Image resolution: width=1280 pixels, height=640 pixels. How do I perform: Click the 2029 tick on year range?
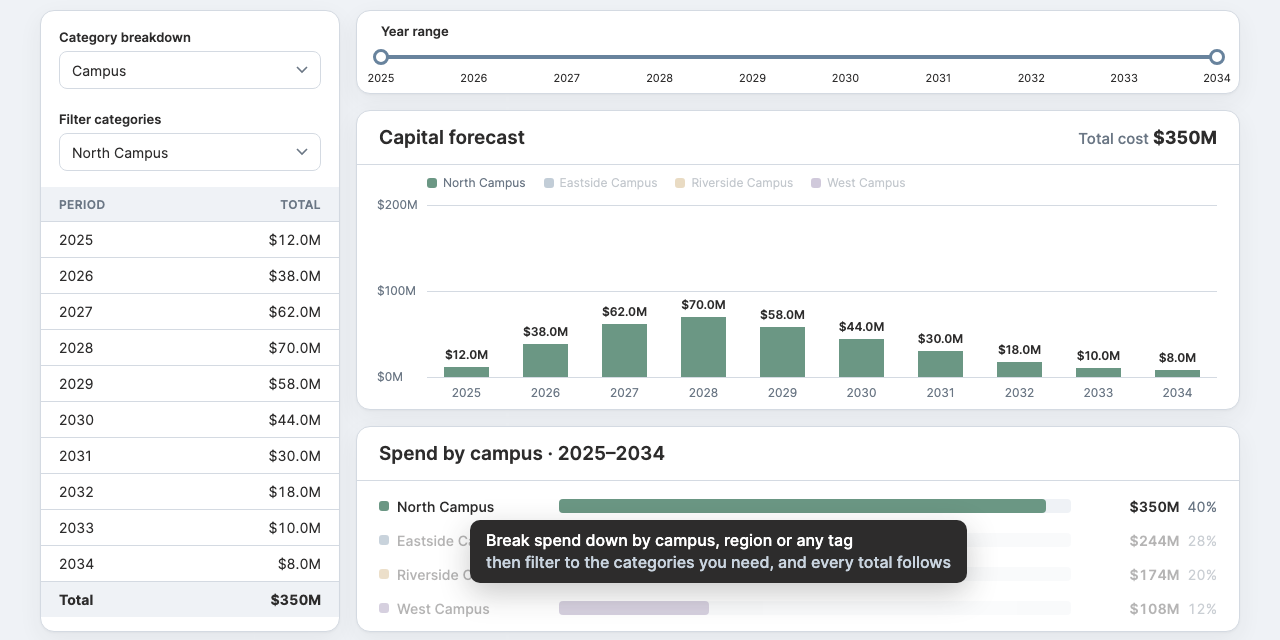point(752,78)
